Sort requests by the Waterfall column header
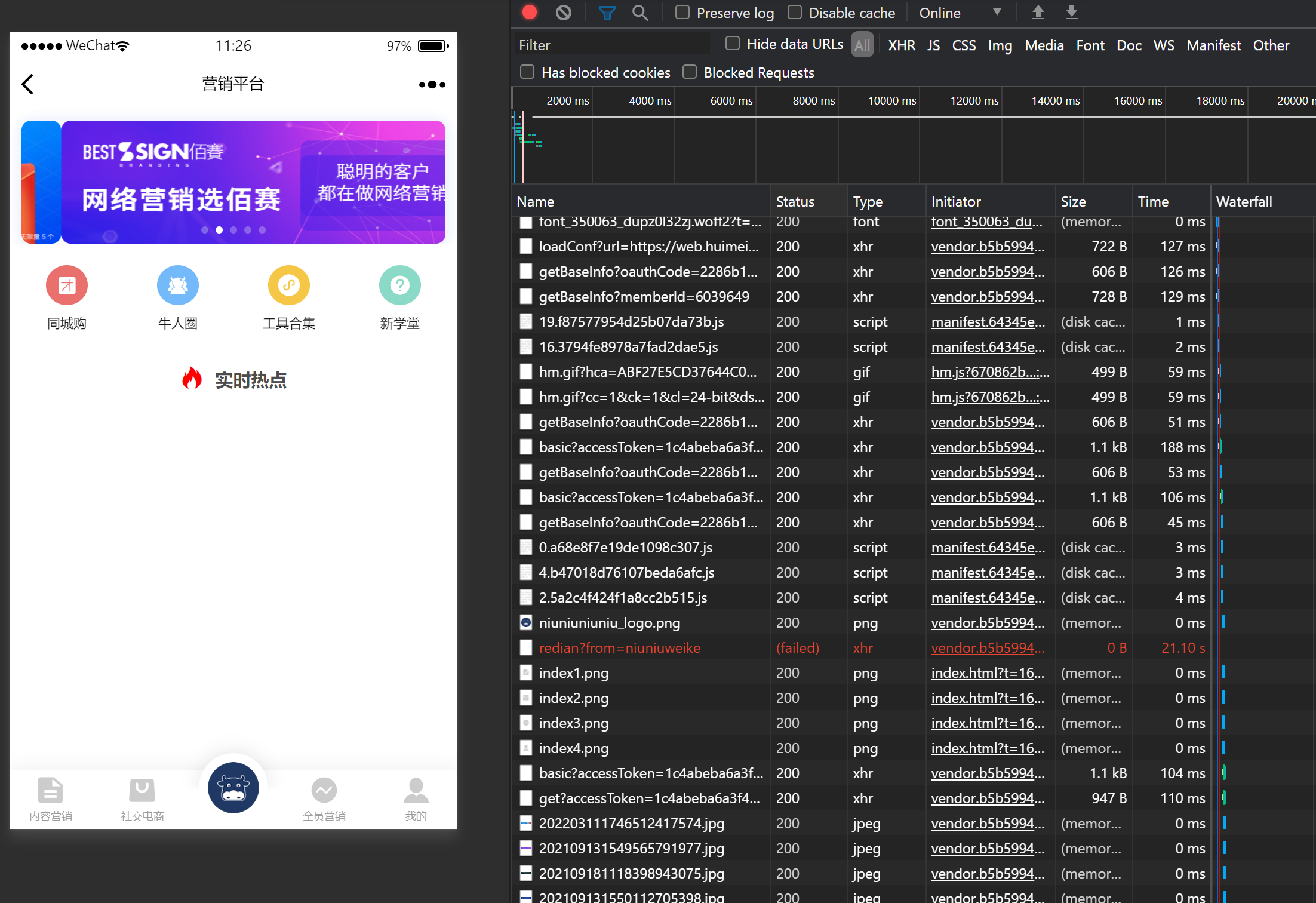Image resolution: width=1316 pixels, height=903 pixels. coord(1244,202)
